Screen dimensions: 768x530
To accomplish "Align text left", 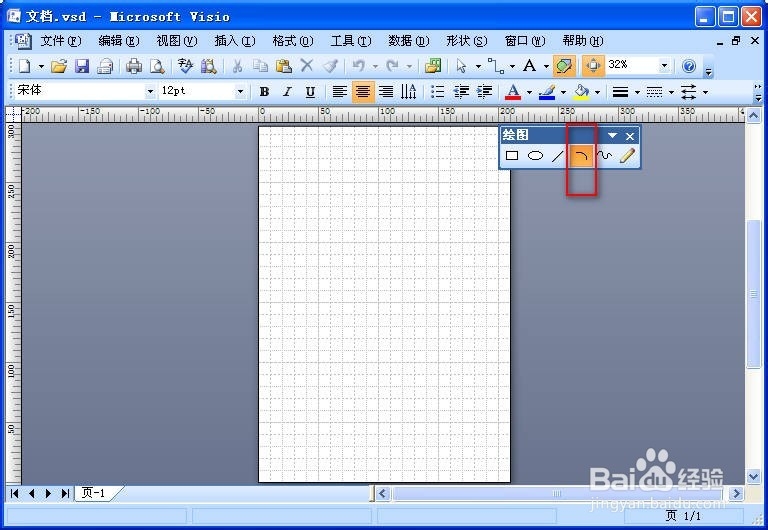I will click(339, 92).
